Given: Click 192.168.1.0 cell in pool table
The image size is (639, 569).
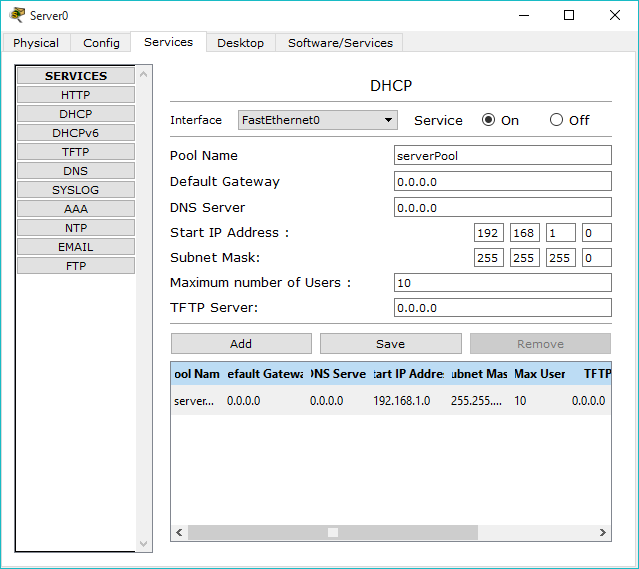Looking at the screenshot, I should point(402,401).
